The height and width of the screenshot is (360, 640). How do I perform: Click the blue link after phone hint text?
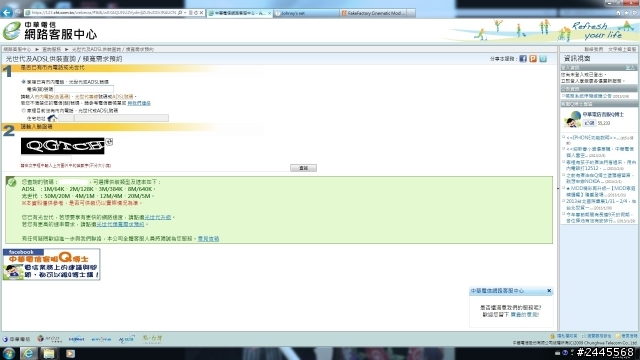point(139,103)
